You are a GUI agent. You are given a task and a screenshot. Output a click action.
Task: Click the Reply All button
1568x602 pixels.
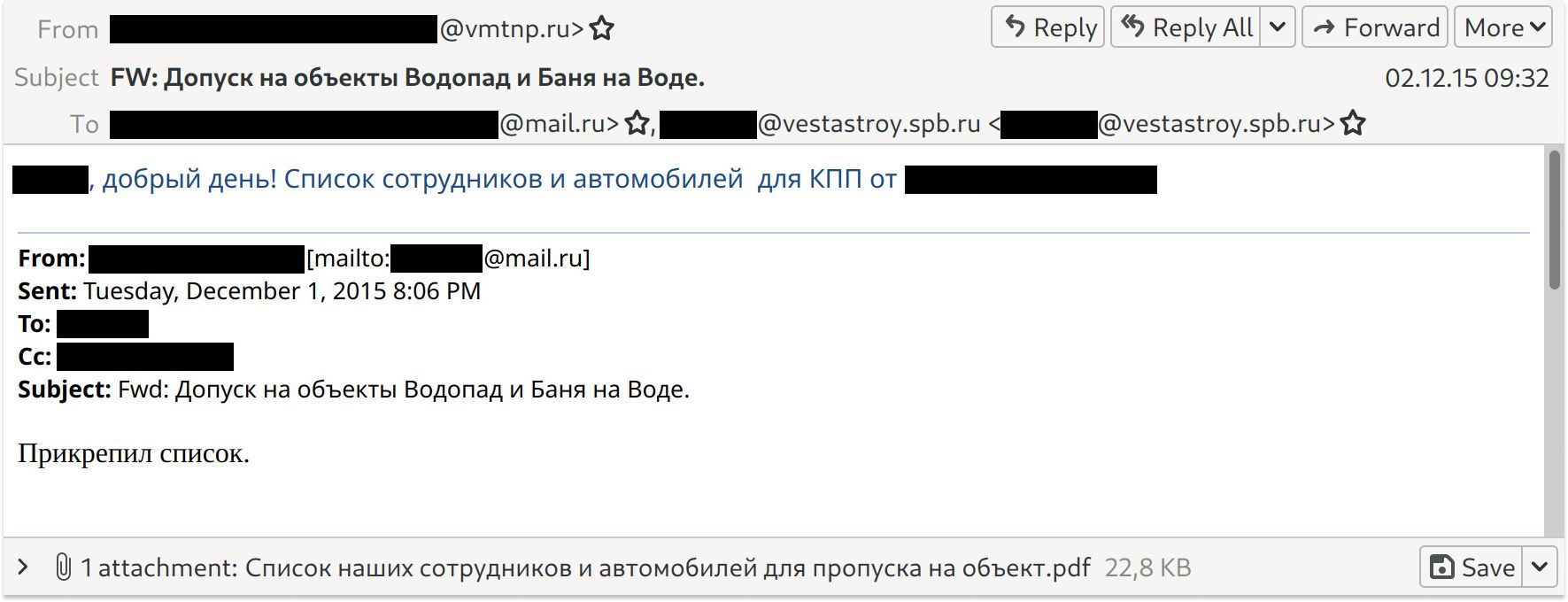(x=1186, y=27)
